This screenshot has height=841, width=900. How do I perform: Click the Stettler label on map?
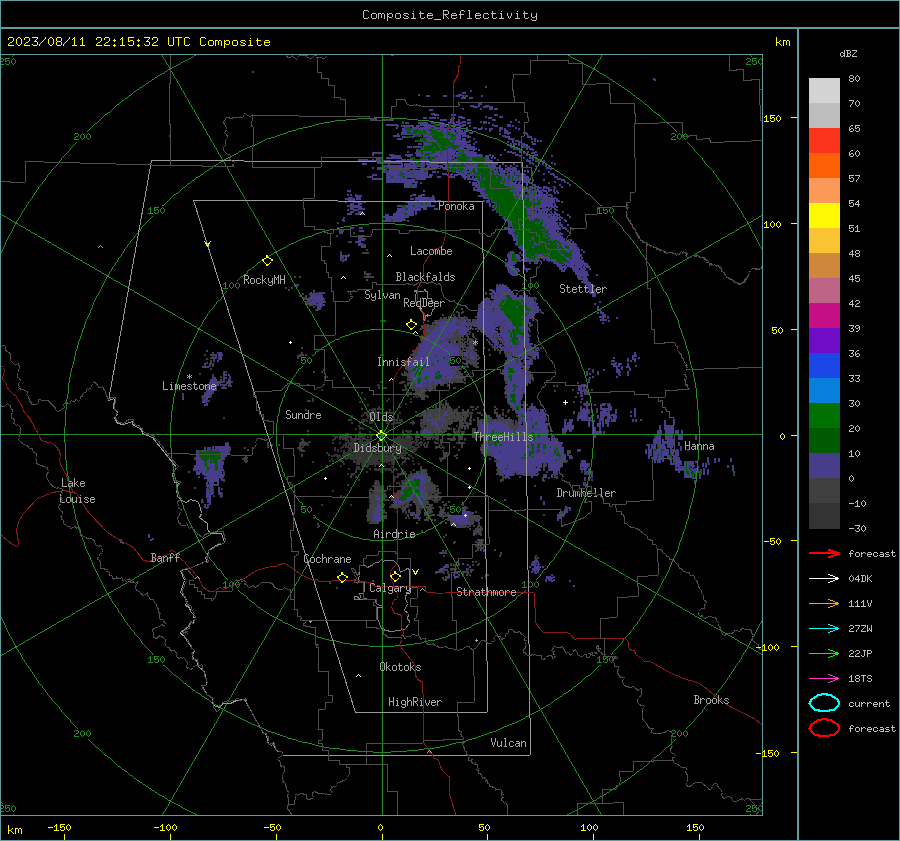coord(583,289)
